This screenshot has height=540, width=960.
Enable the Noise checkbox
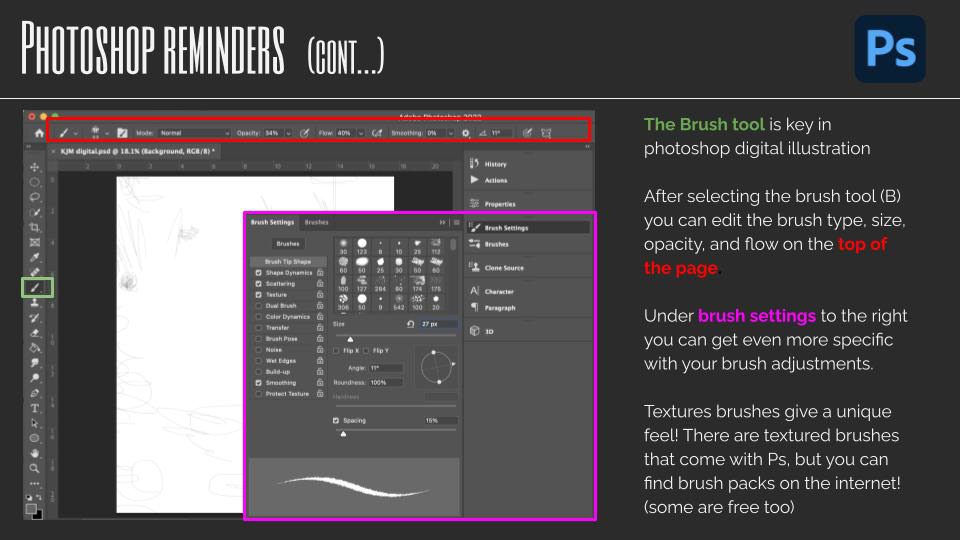point(258,350)
